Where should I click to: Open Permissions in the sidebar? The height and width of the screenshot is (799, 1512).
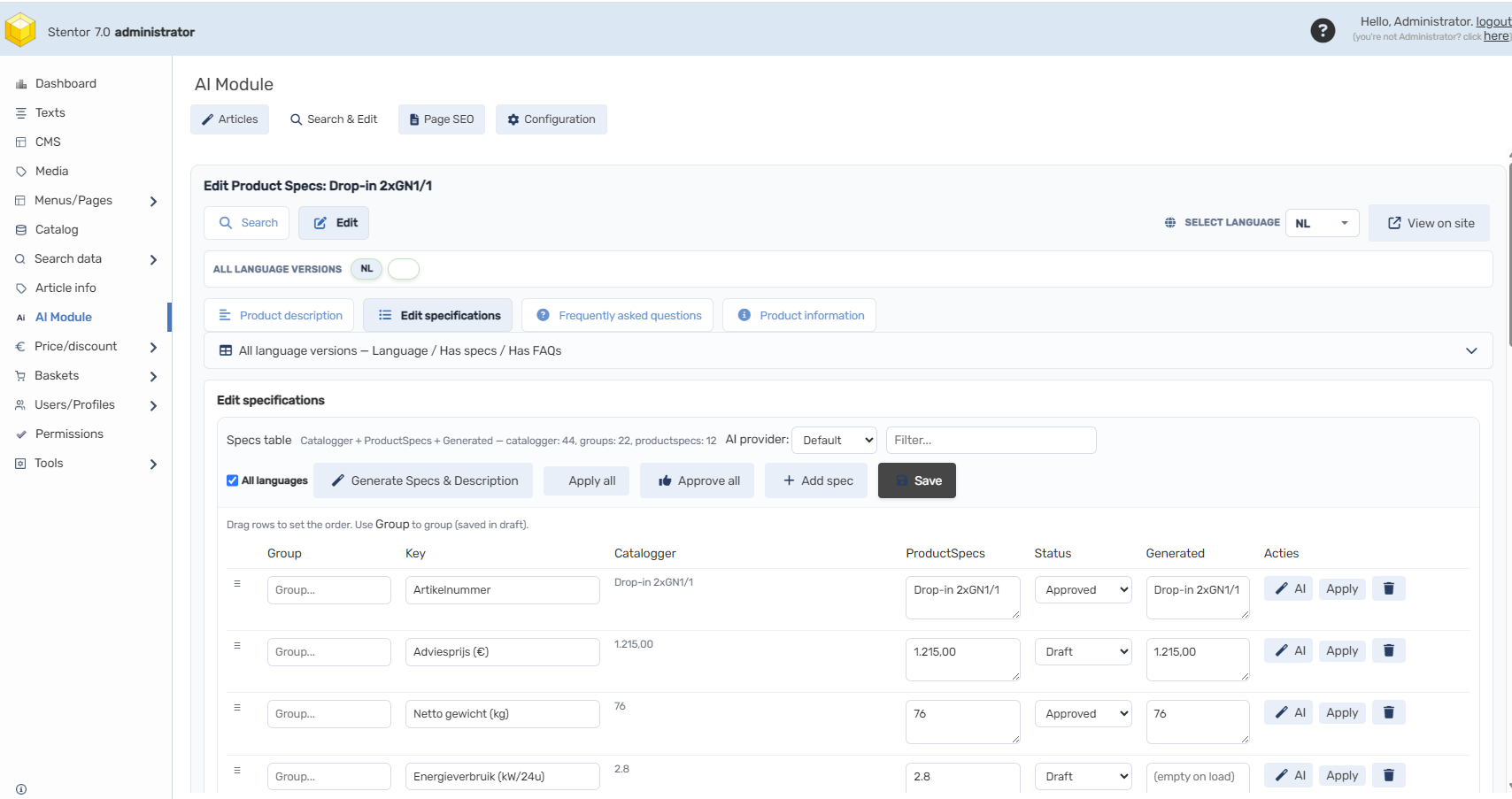tap(69, 434)
